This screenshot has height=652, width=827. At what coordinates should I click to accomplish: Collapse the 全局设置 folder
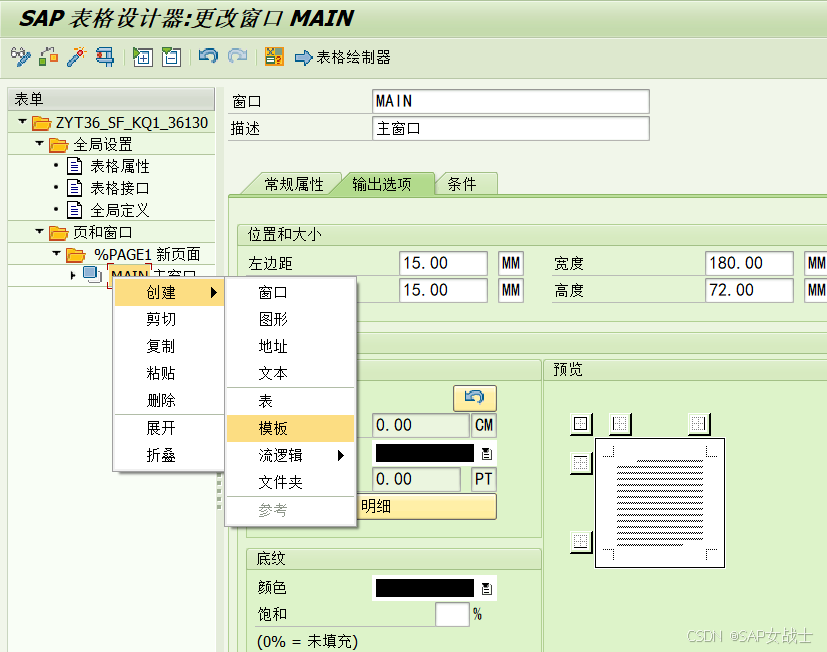tap(39, 143)
